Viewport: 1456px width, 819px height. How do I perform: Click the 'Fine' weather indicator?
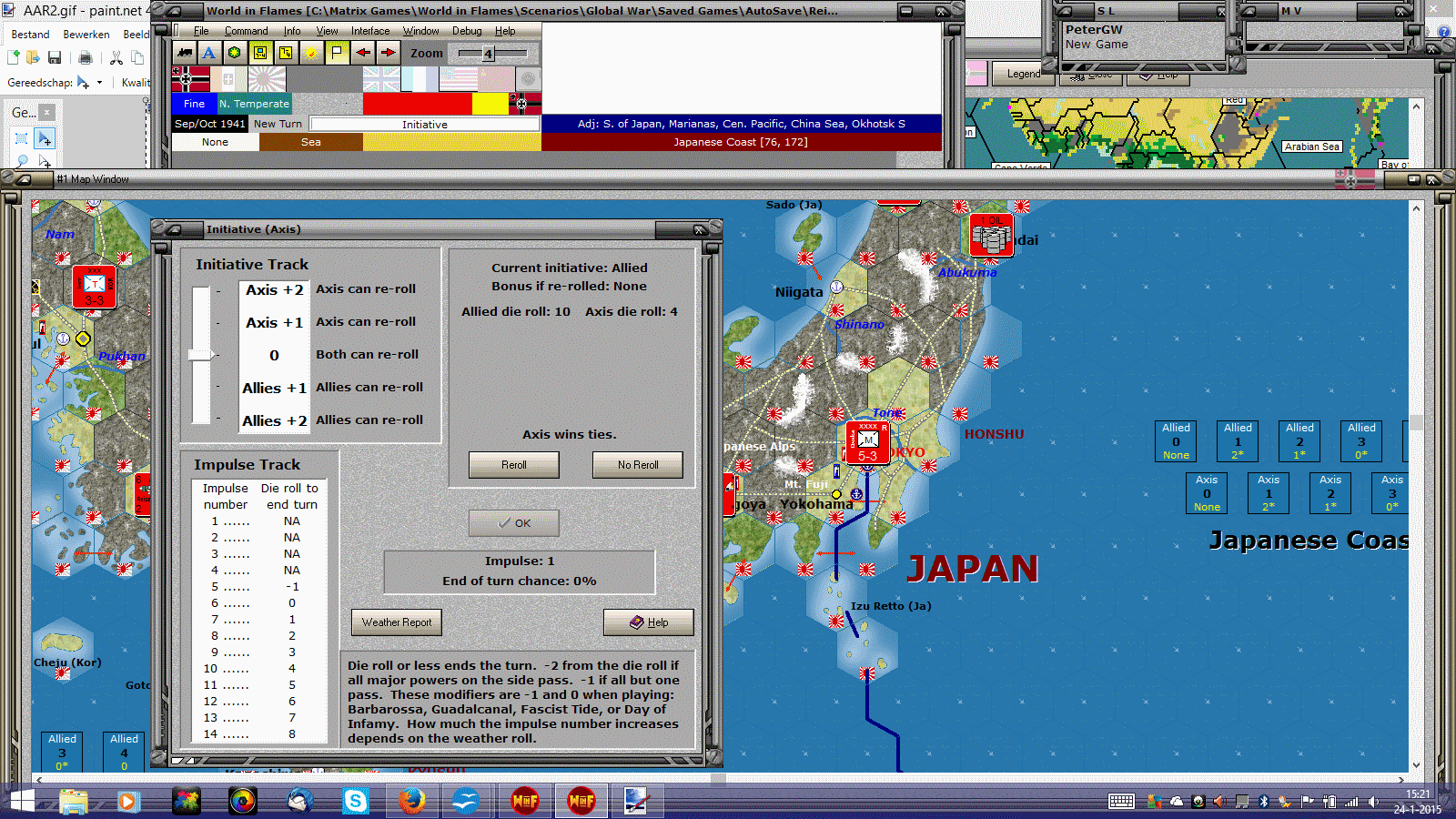tap(195, 104)
